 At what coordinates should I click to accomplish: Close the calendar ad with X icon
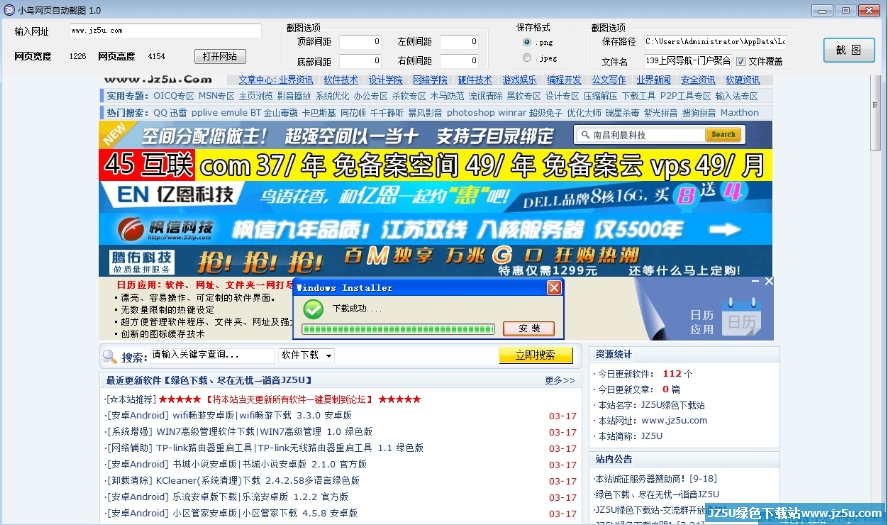click(x=769, y=281)
